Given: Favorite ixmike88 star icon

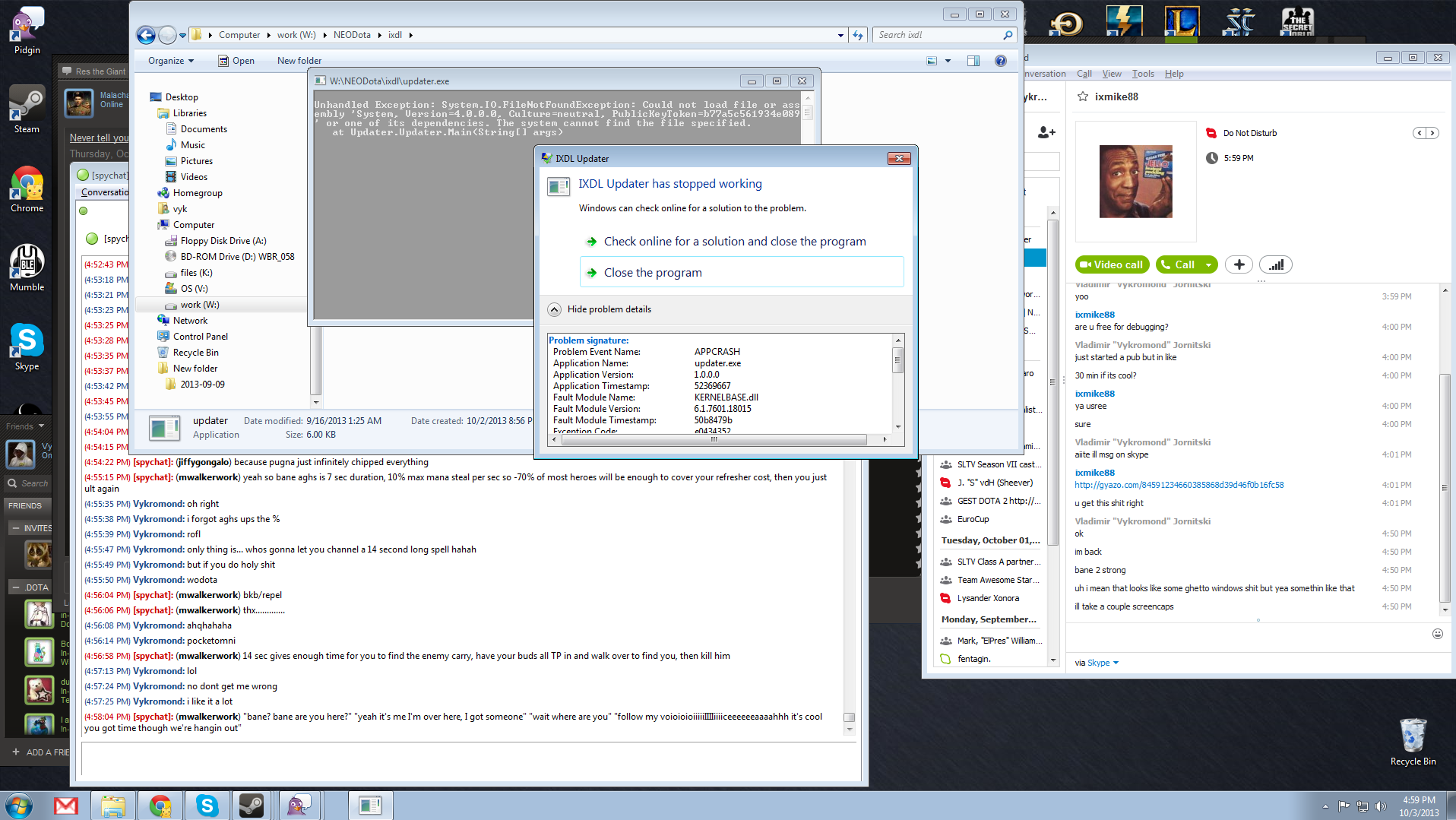Looking at the screenshot, I should 1083,97.
